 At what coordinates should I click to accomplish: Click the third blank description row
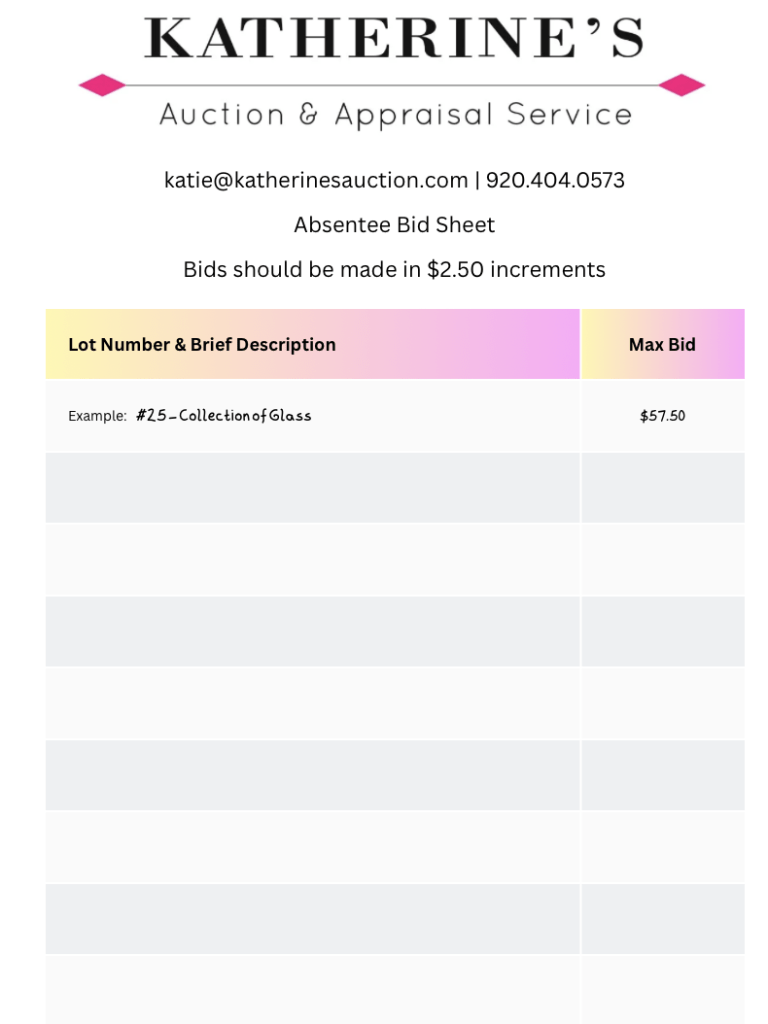click(x=312, y=631)
